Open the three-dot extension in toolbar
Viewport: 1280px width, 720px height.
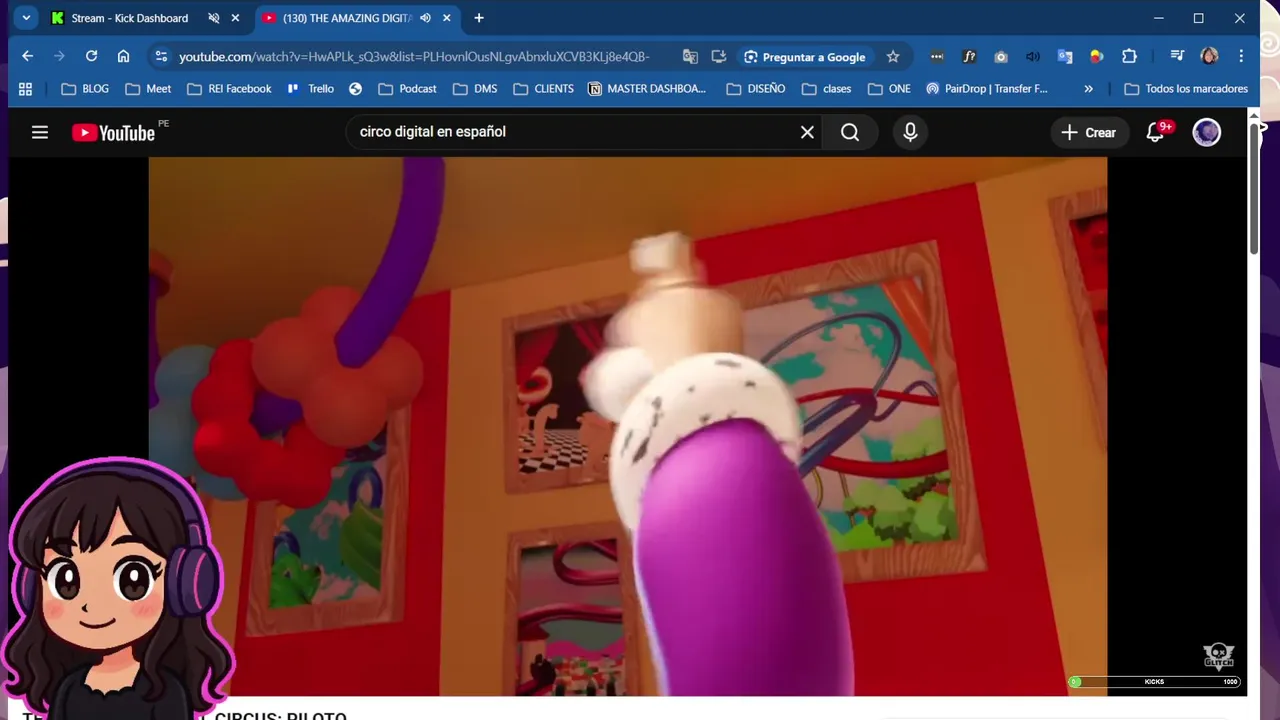936,56
